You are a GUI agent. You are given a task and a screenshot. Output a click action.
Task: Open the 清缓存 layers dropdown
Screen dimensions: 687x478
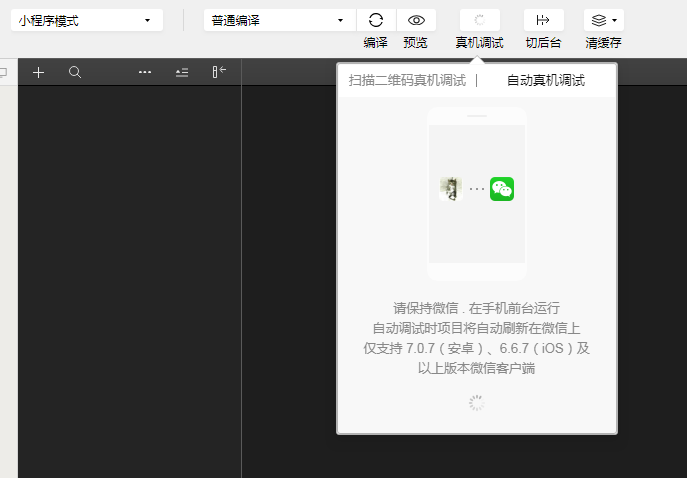click(604, 20)
